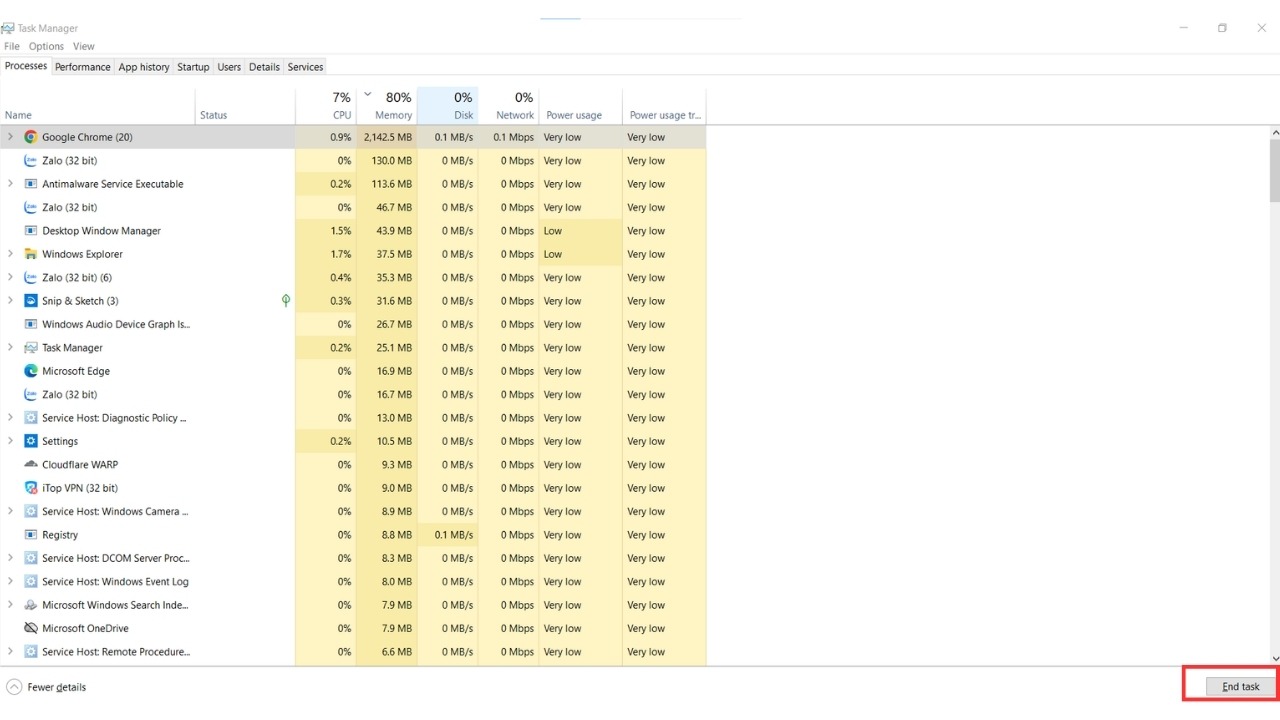Expand Microsoft Windows Search Indexer entry

[x=10, y=605]
